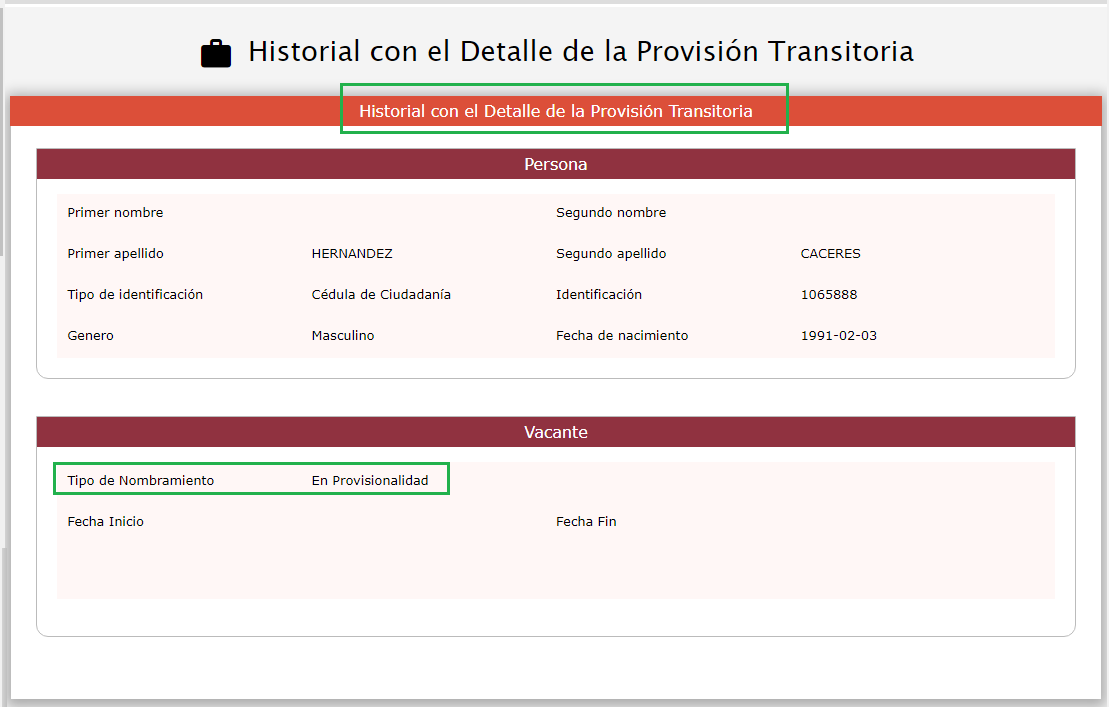Select the Cédula de Ciudadanía value

[x=381, y=295]
